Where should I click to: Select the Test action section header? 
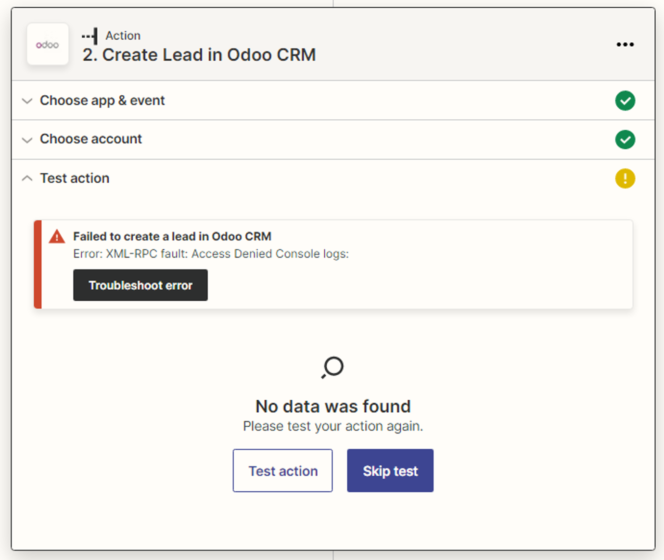[x=75, y=178]
